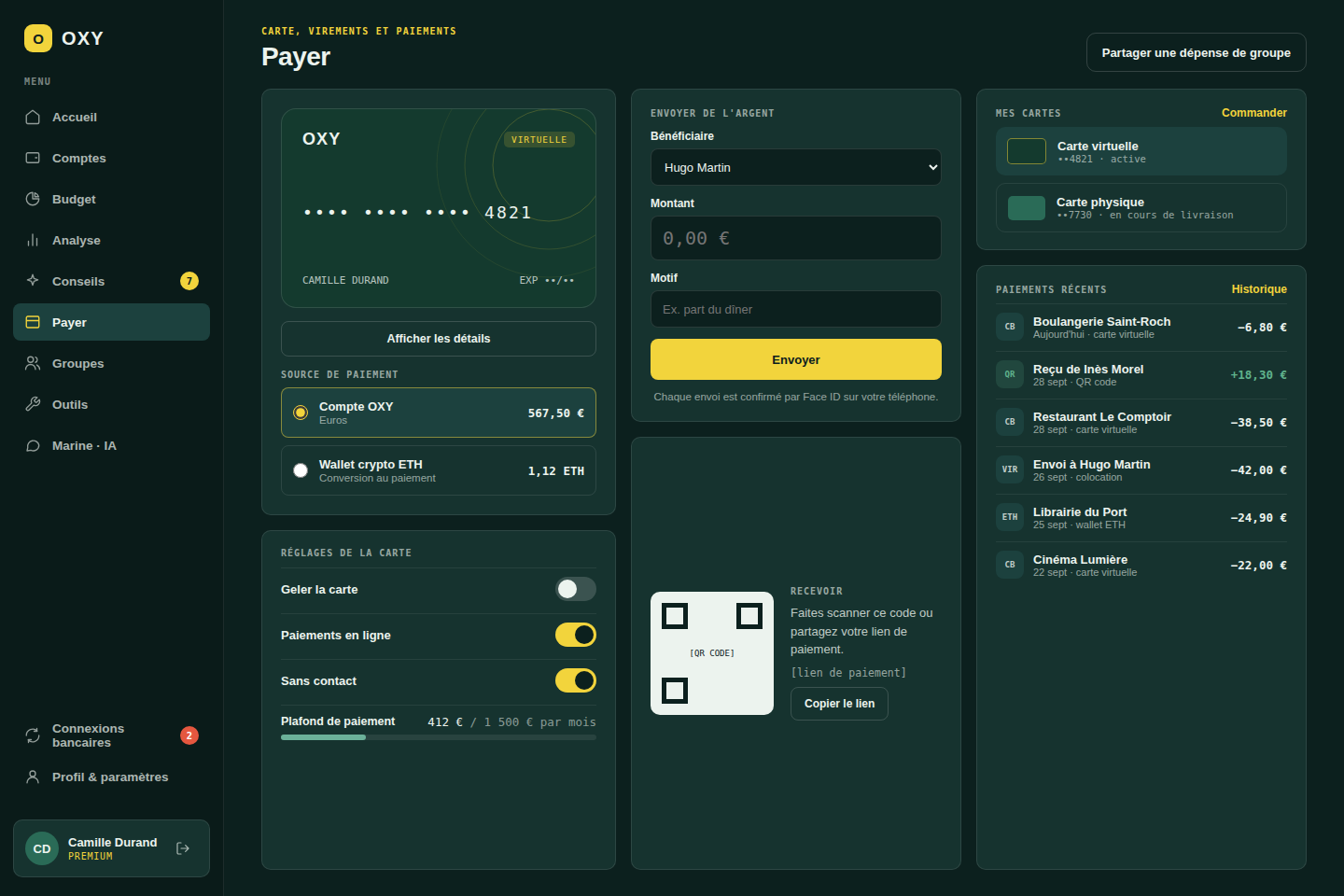Disable the Sans contact toggle
The width and height of the screenshot is (1344, 896).
click(576, 680)
